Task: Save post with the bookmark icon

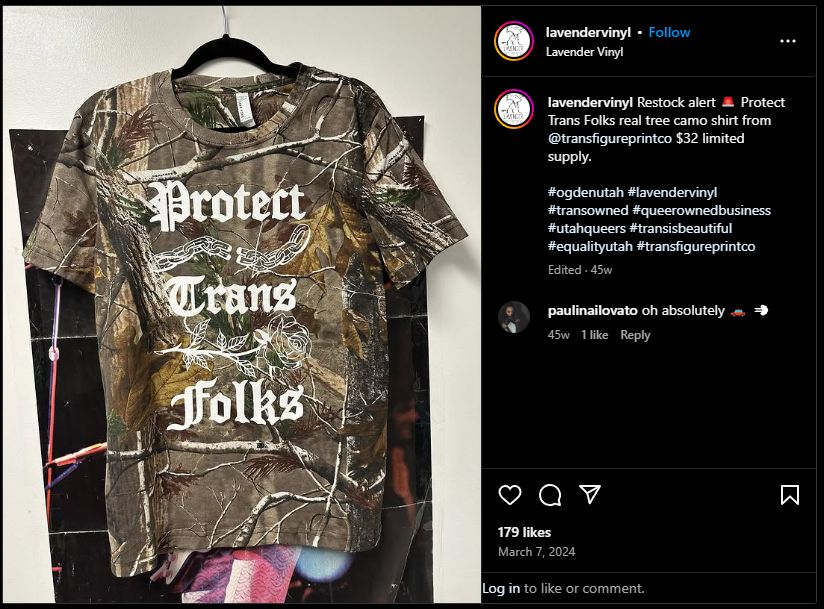Action: click(x=789, y=495)
